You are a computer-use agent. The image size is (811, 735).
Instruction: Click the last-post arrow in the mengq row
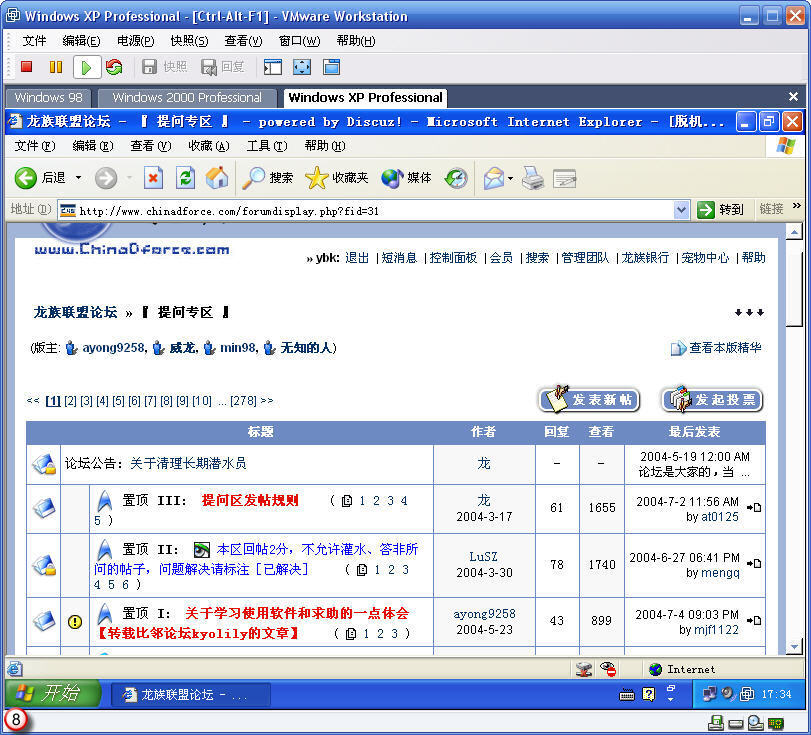(x=754, y=563)
